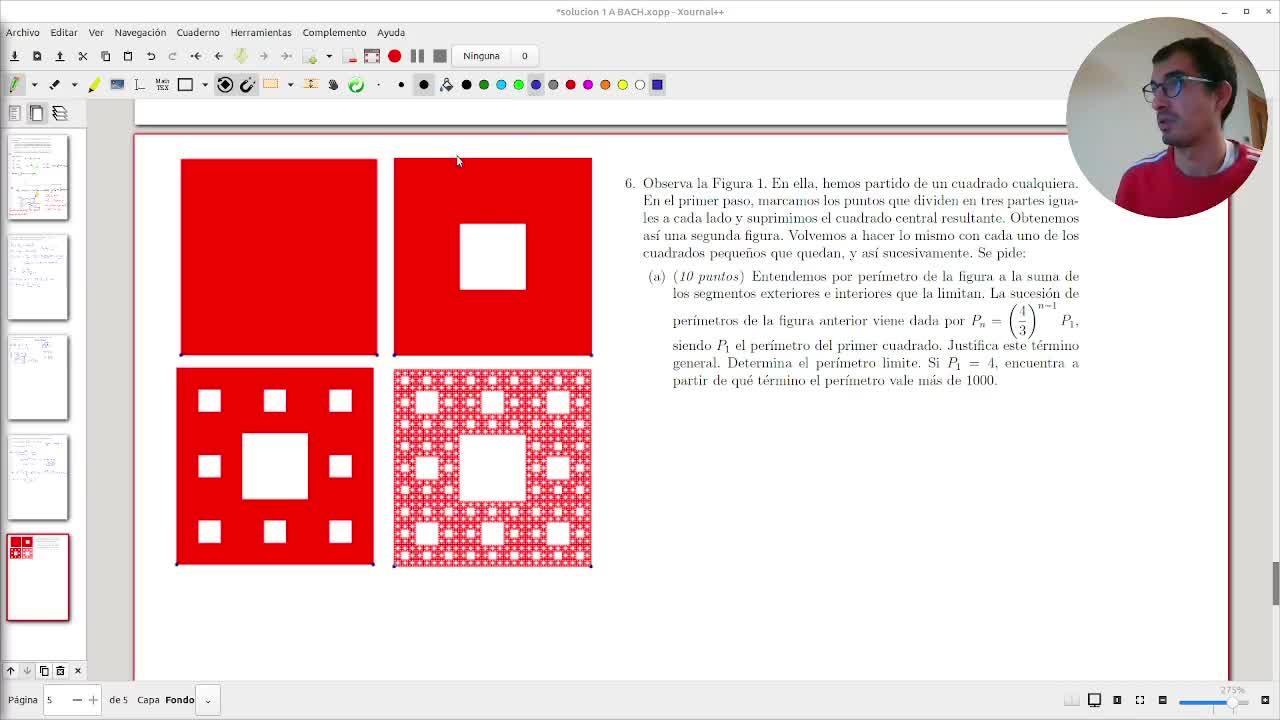Toggle the Snap to Rotation setter
Viewport: 1280px width, 720px height.
coord(225,85)
